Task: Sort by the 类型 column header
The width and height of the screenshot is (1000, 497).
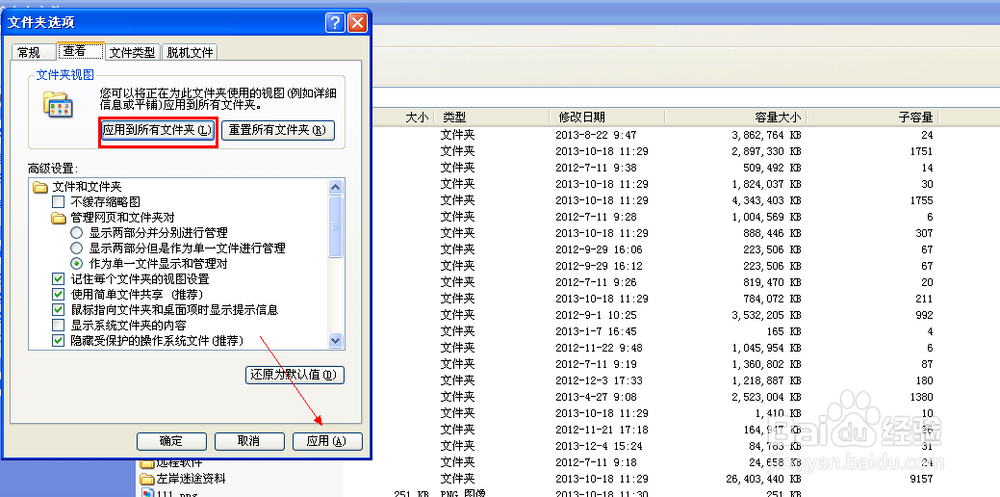Action: pos(455,117)
